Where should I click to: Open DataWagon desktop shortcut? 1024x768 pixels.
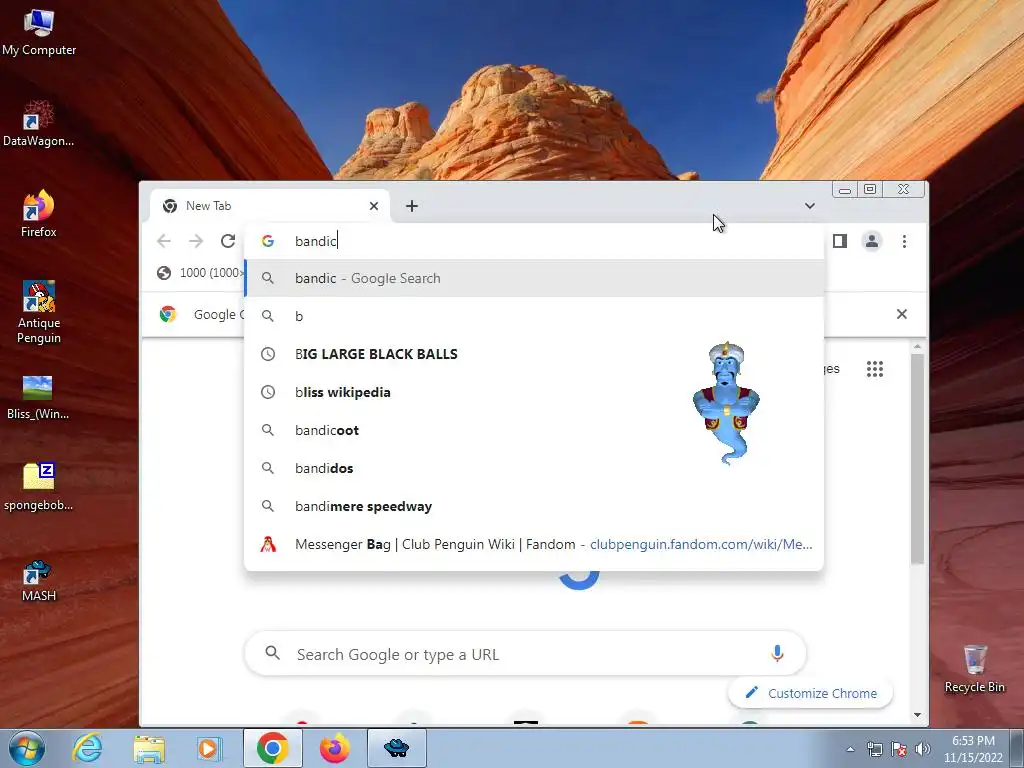tap(39, 124)
